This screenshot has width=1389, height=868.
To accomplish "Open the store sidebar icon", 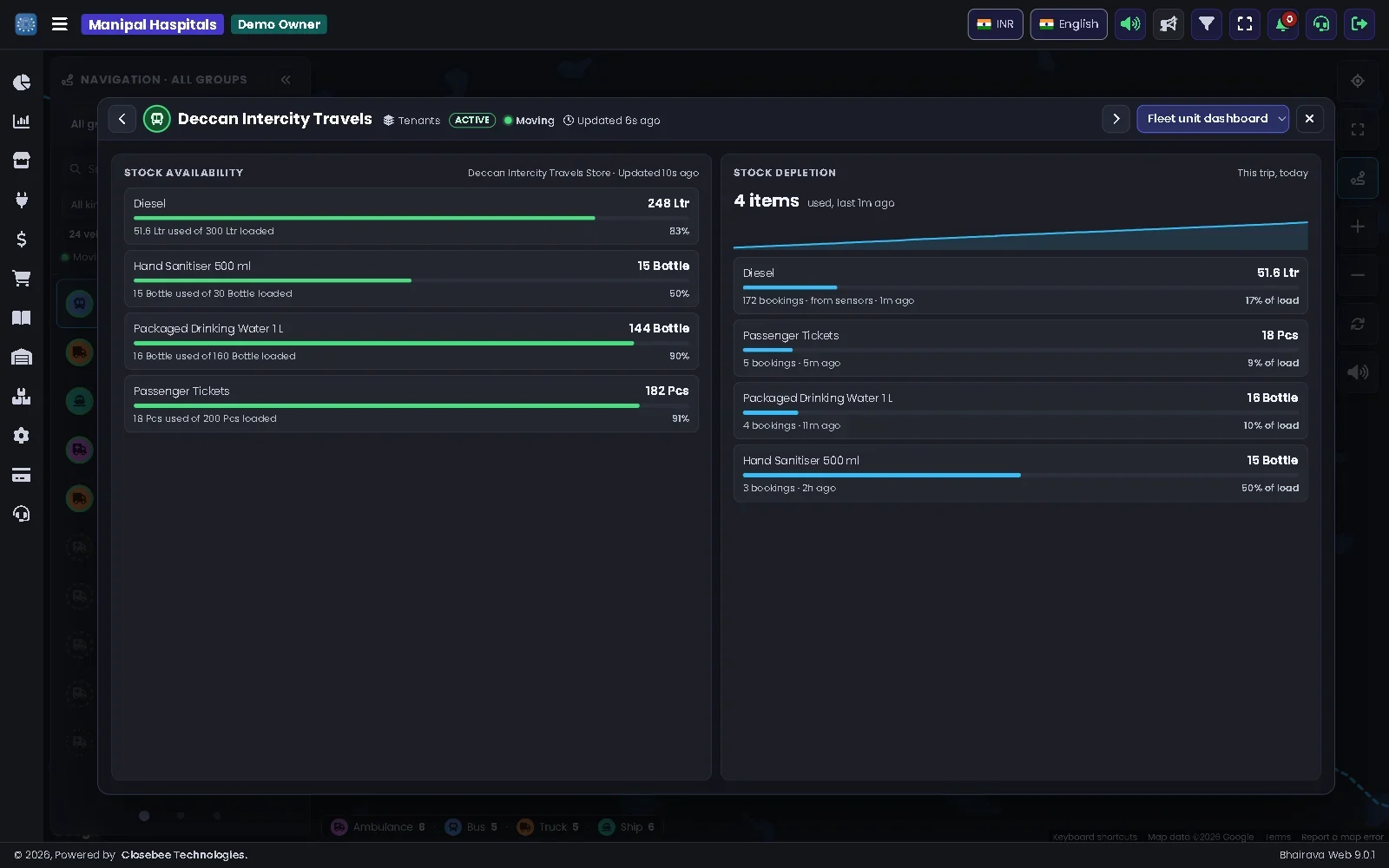I will pyautogui.click(x=22, y=161).
